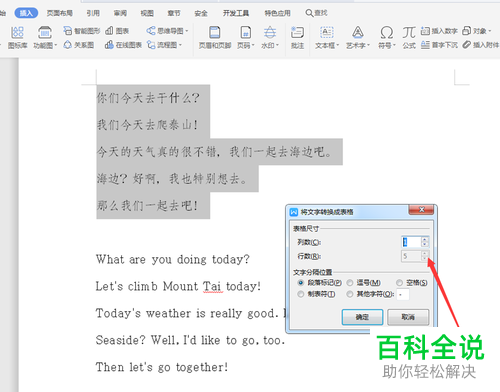The image size is (500, 392).
Task: Click the underlined word Tai
Action: [x=212, y=286]
